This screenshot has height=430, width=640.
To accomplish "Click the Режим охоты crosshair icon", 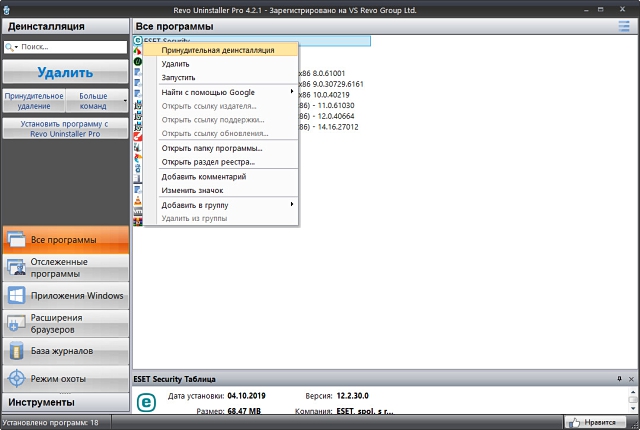I will click(x=16, y=379).
